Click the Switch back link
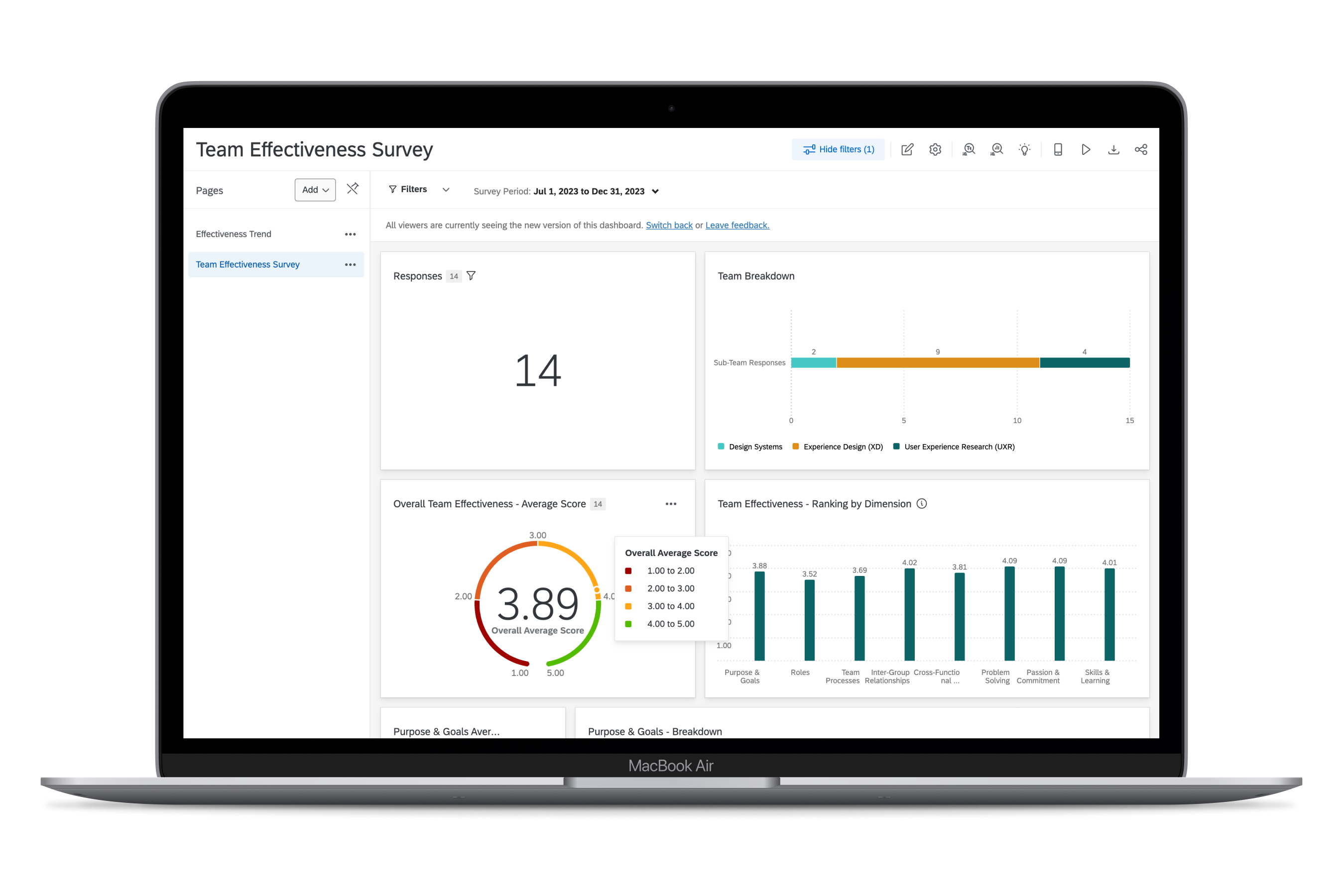Viewport: 1343px width, 896px height. pos(669,225)
